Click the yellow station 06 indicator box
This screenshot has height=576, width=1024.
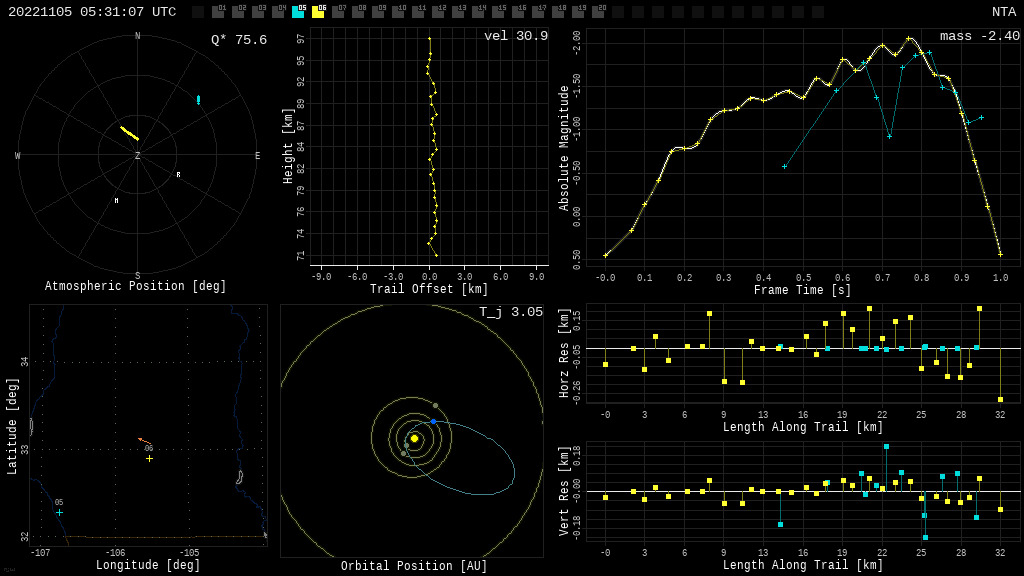coord(318,12)
